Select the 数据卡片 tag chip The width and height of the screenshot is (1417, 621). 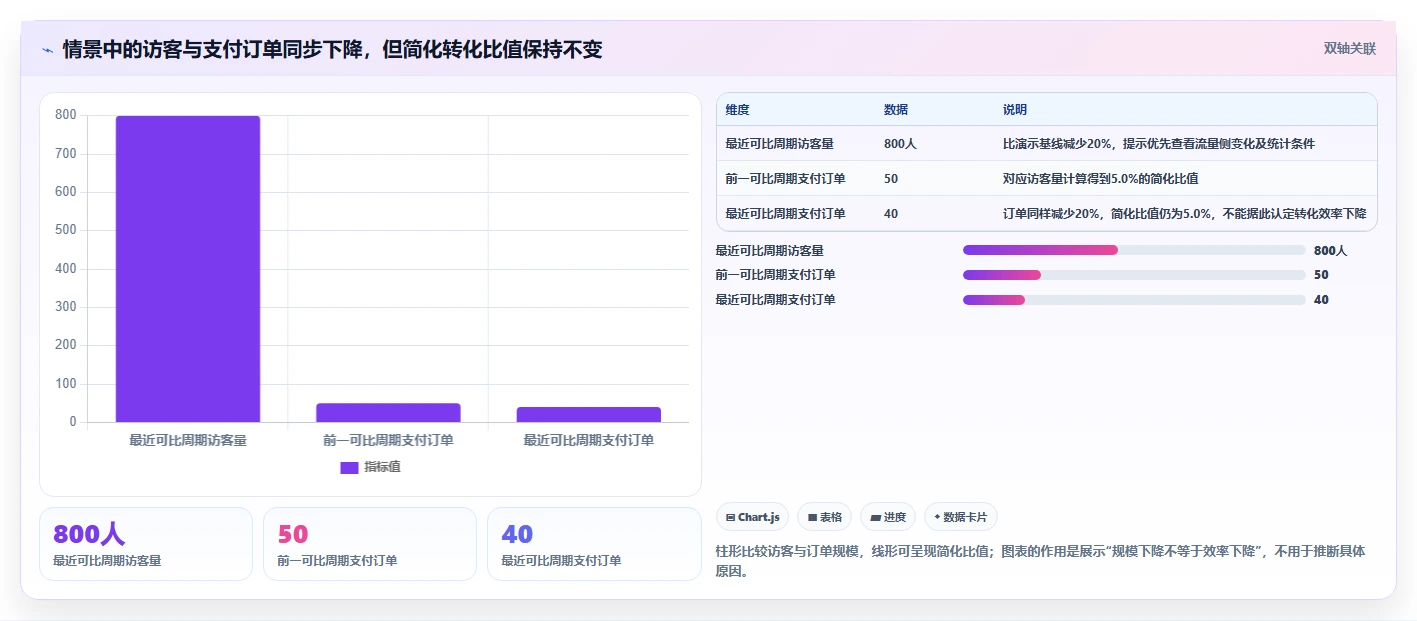(x=960, y=517)
